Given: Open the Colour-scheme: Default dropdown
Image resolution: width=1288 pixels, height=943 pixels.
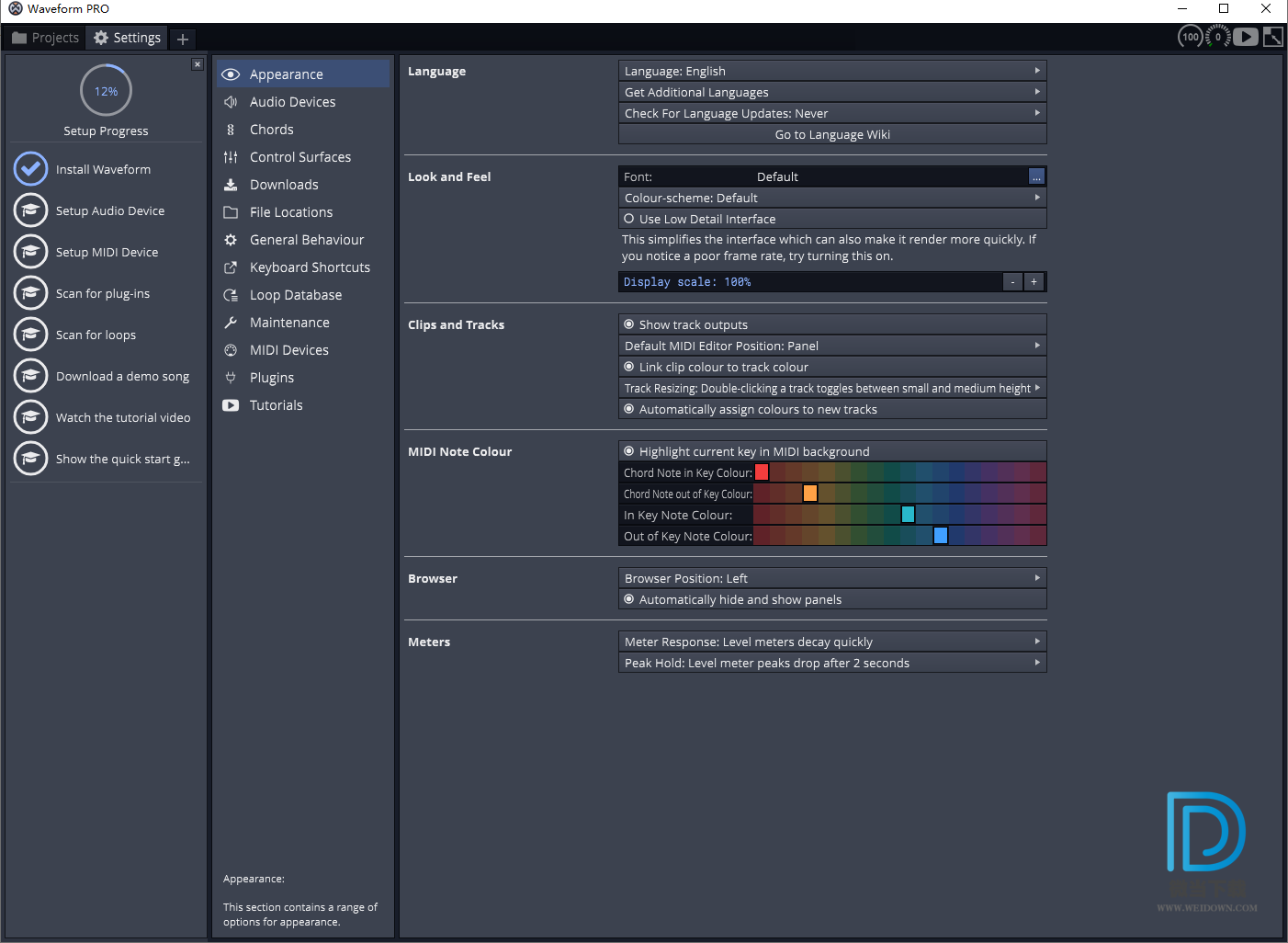Looking at the screenshot, I should pyautogui.click(x=832, y=198).
